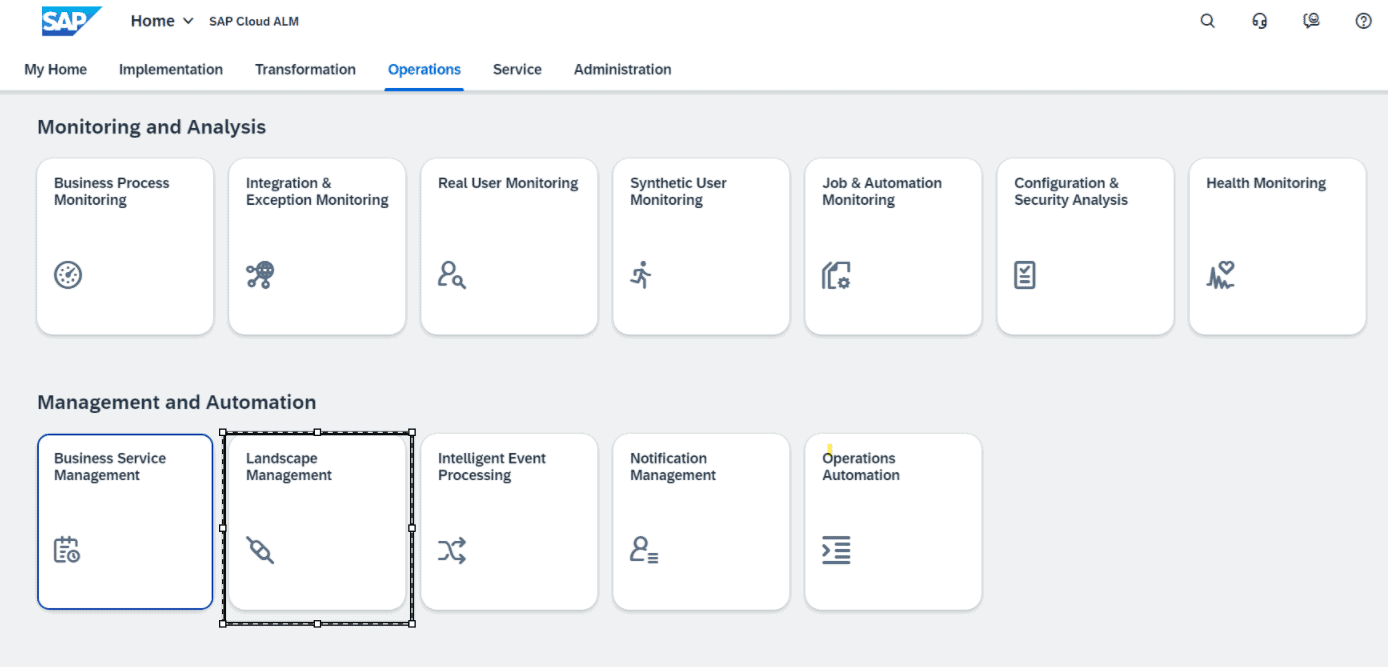The image size is (1388, 667).
Task: Open the help icon in the top bar
Action: (1361, 20)
